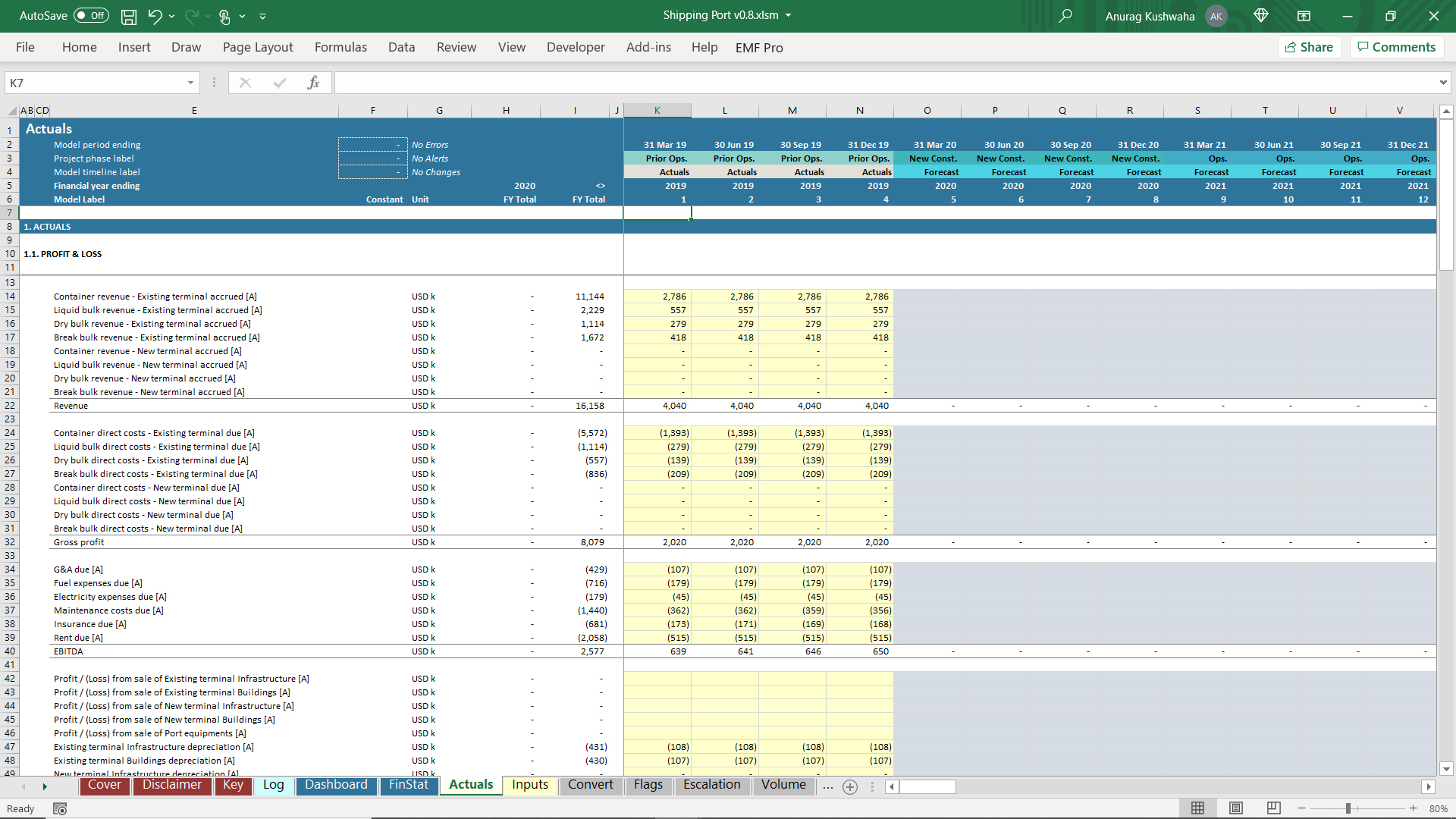Toggle the AutoSave switch
The image size is (1456, 819).
click(92, 16)
